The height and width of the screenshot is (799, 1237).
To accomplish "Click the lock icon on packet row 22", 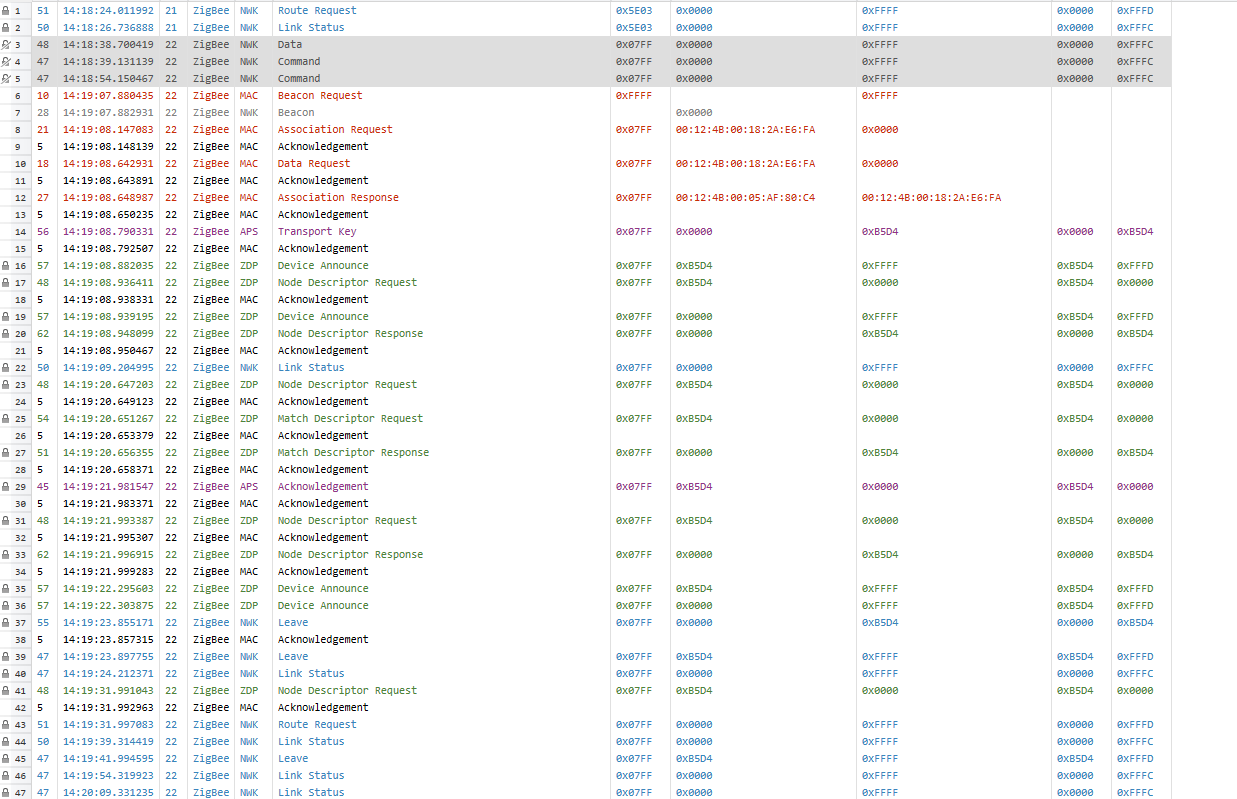I will click(x=6, y=367).
